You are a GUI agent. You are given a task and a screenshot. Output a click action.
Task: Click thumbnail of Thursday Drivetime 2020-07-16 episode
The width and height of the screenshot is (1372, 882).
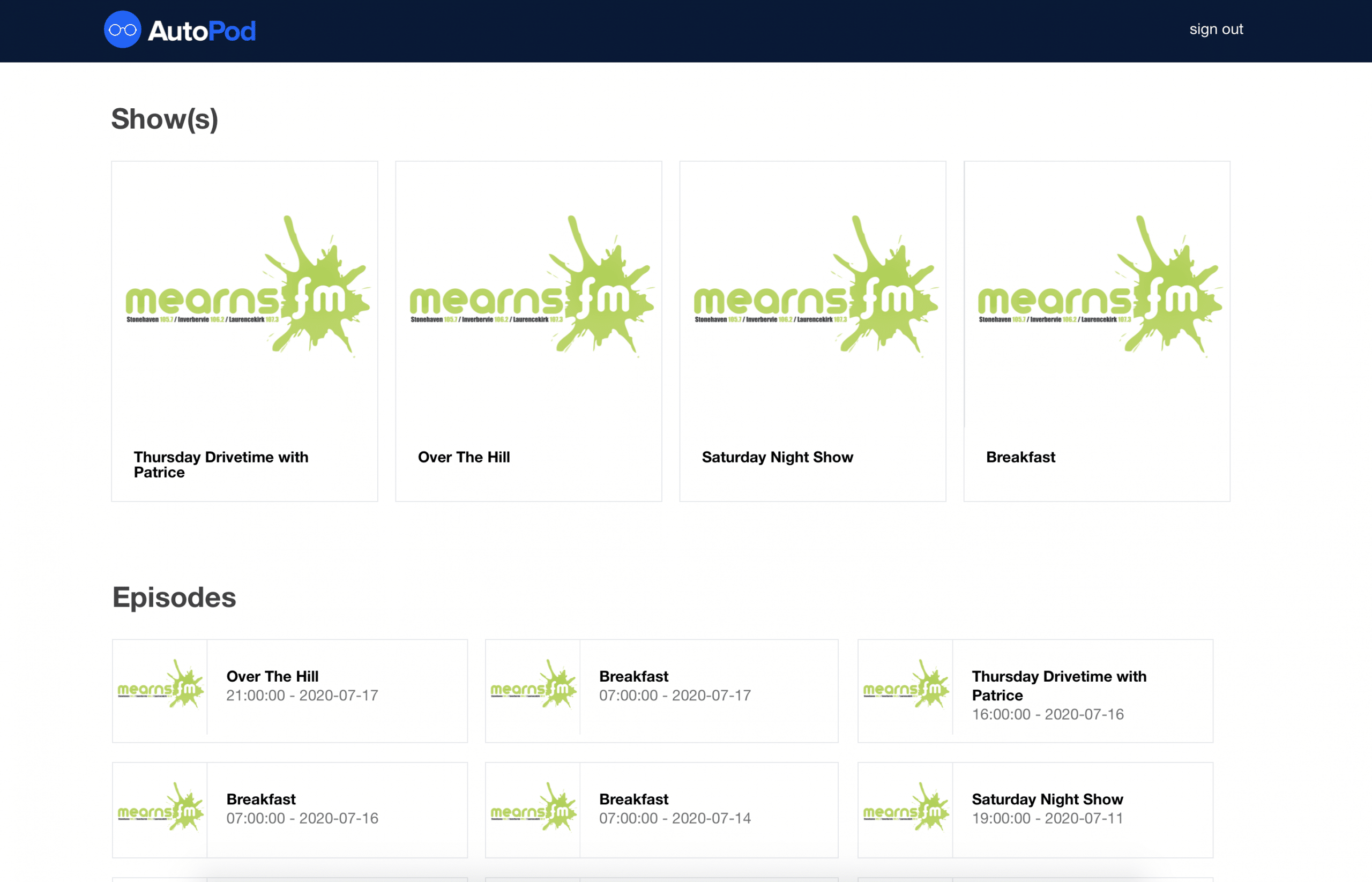(905, 687)
